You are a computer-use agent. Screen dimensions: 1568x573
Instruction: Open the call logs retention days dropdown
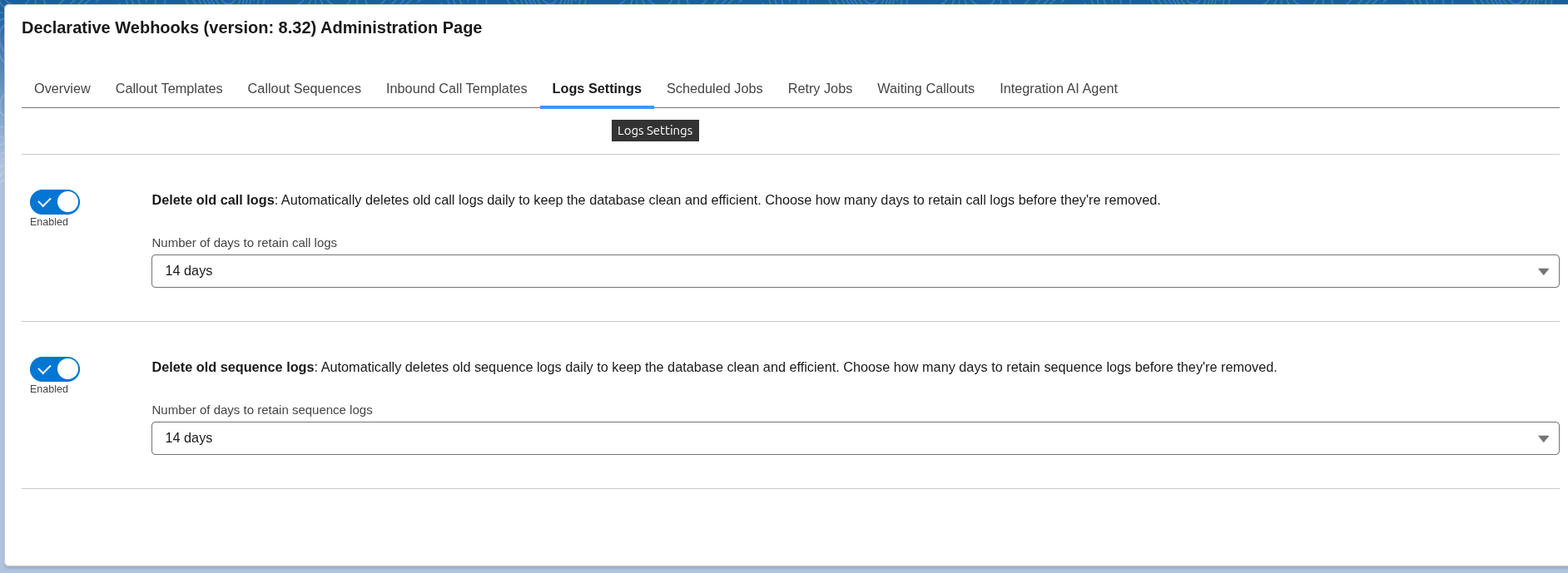855,271
